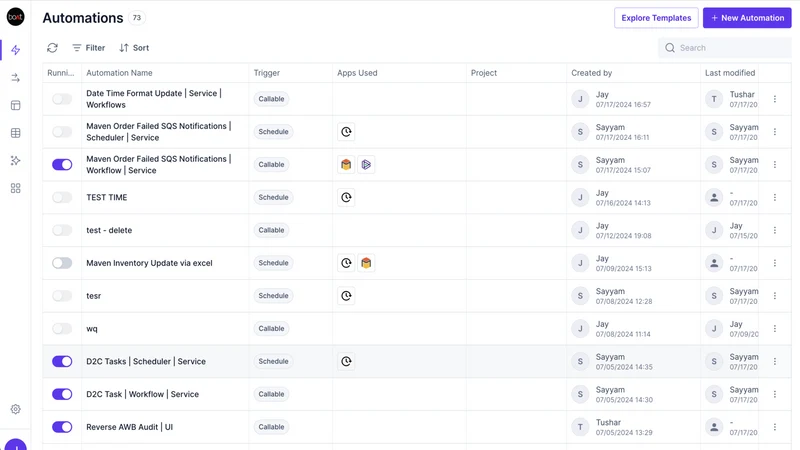Click the Boltic logo in sidebar

tap(15, 17)
